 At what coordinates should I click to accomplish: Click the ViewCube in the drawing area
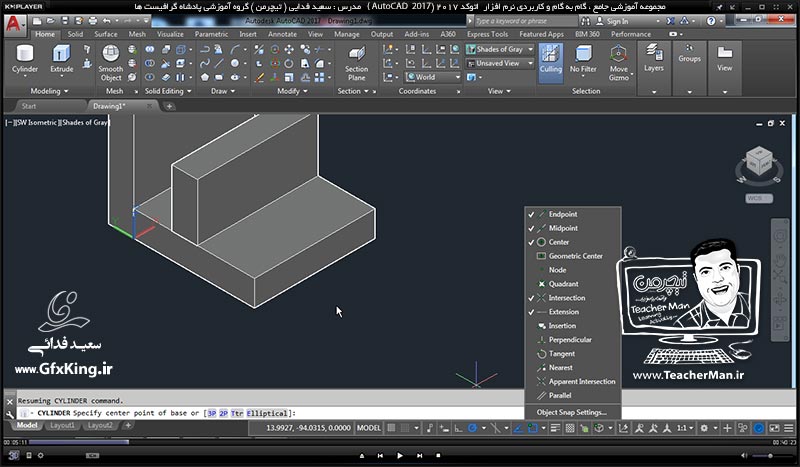(759, 163)
